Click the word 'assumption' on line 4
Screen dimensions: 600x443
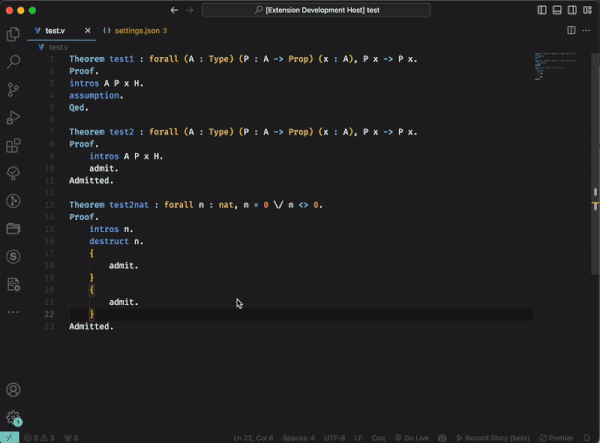pyautogui.click(x=94, y=95)
